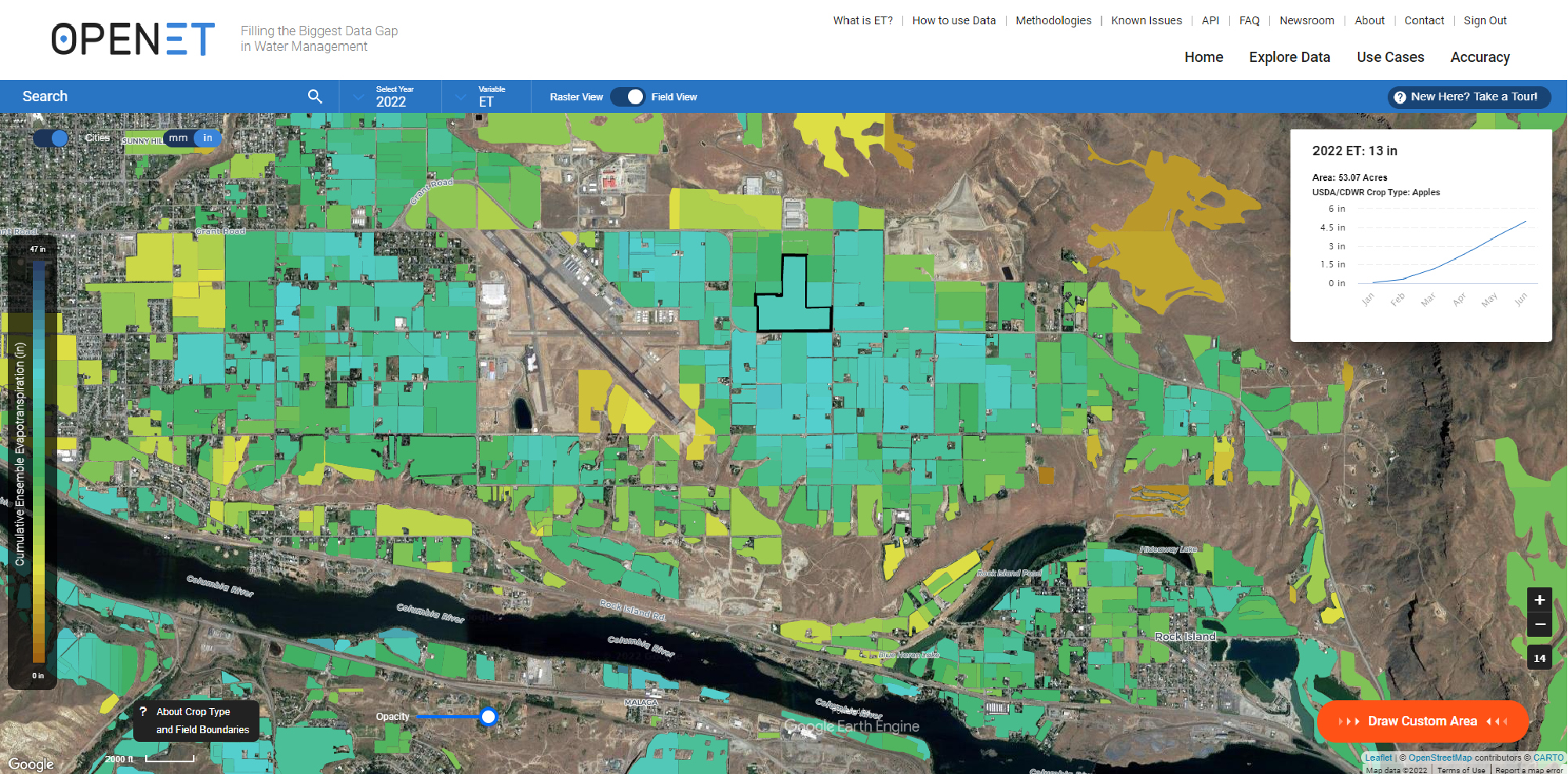Click the OpenET logo
The height and width of the screenshot is (774, 1568).
[133, 39]
